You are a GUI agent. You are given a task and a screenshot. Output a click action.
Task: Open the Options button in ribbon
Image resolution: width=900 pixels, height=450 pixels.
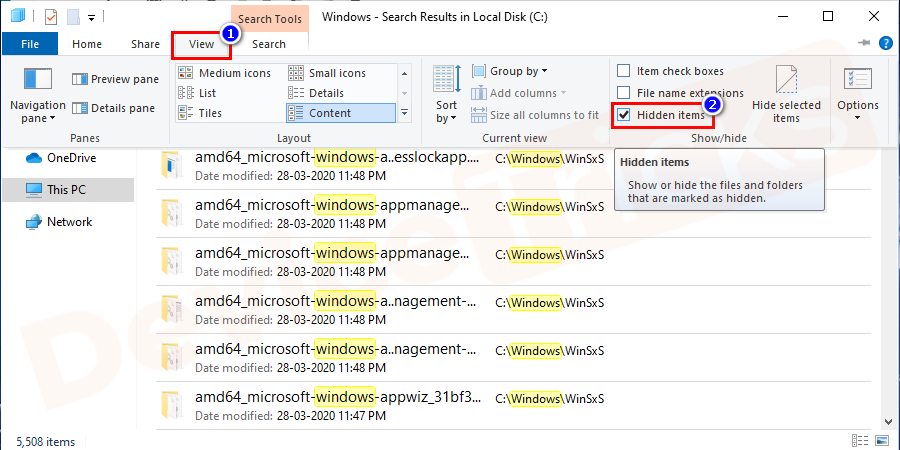(857, 95)
